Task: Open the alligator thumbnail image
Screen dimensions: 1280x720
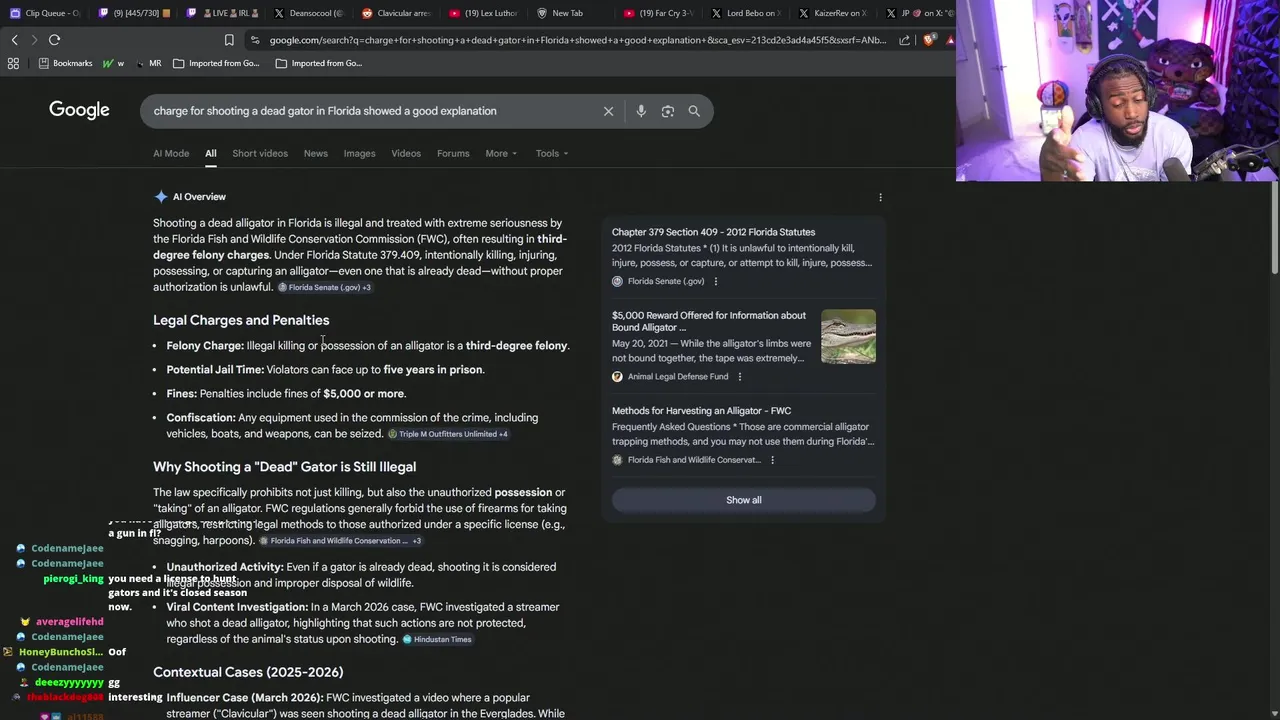Action: pos(848,336)
